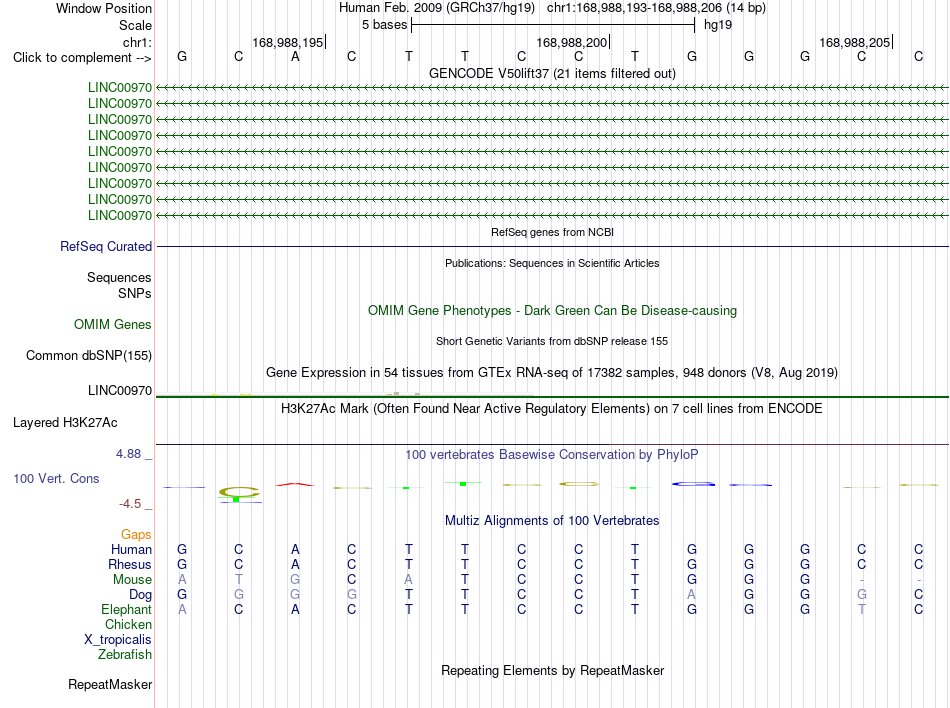
Task: Select the Mouse species row label
Action: coord(132,580)
